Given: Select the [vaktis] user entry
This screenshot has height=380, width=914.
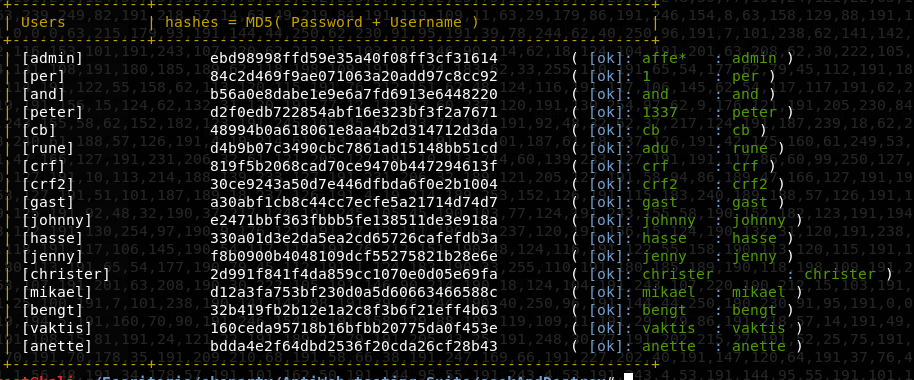Looking at the screenshot, I should 57,329.
